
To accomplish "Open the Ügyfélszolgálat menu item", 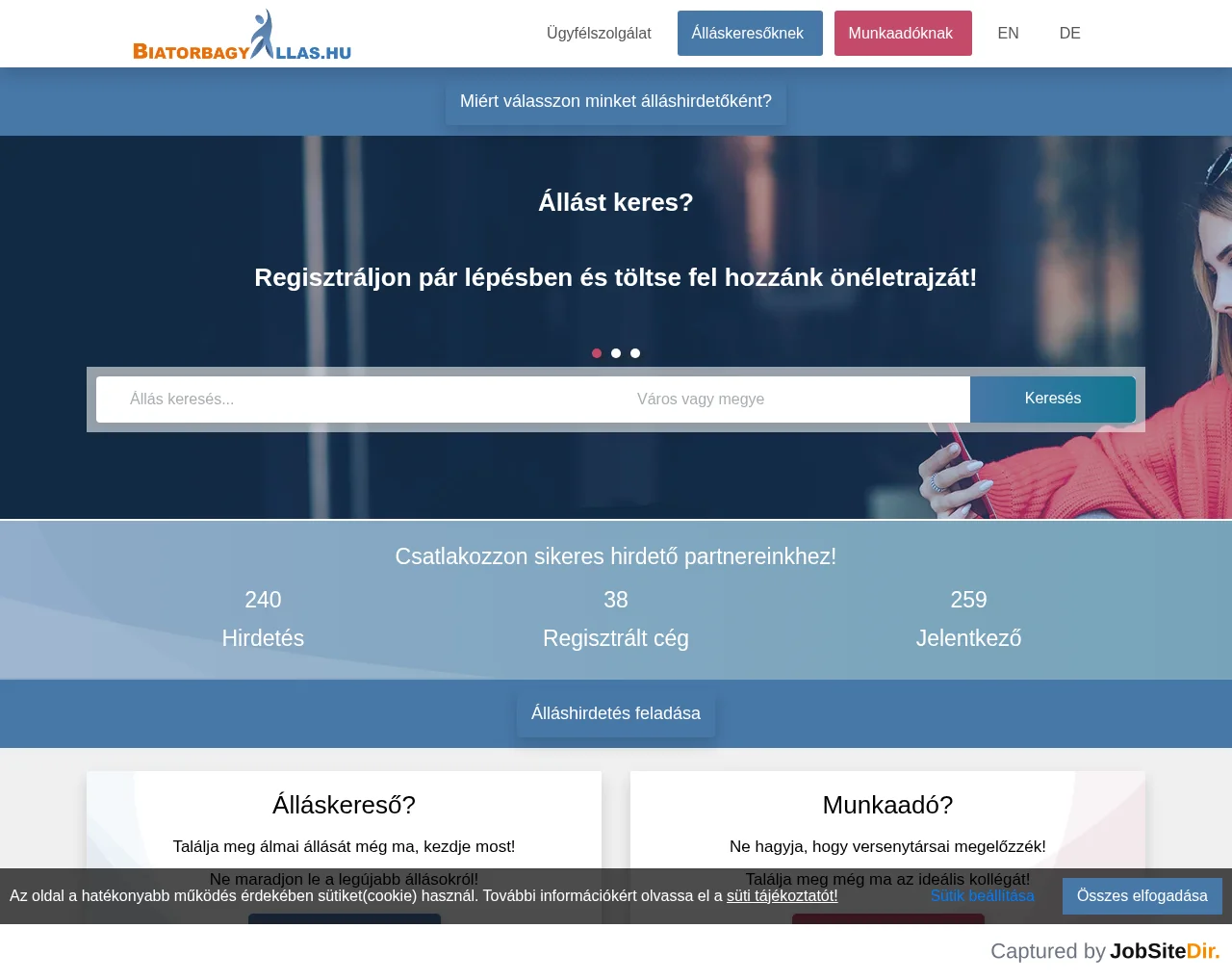I will point(599,34).
